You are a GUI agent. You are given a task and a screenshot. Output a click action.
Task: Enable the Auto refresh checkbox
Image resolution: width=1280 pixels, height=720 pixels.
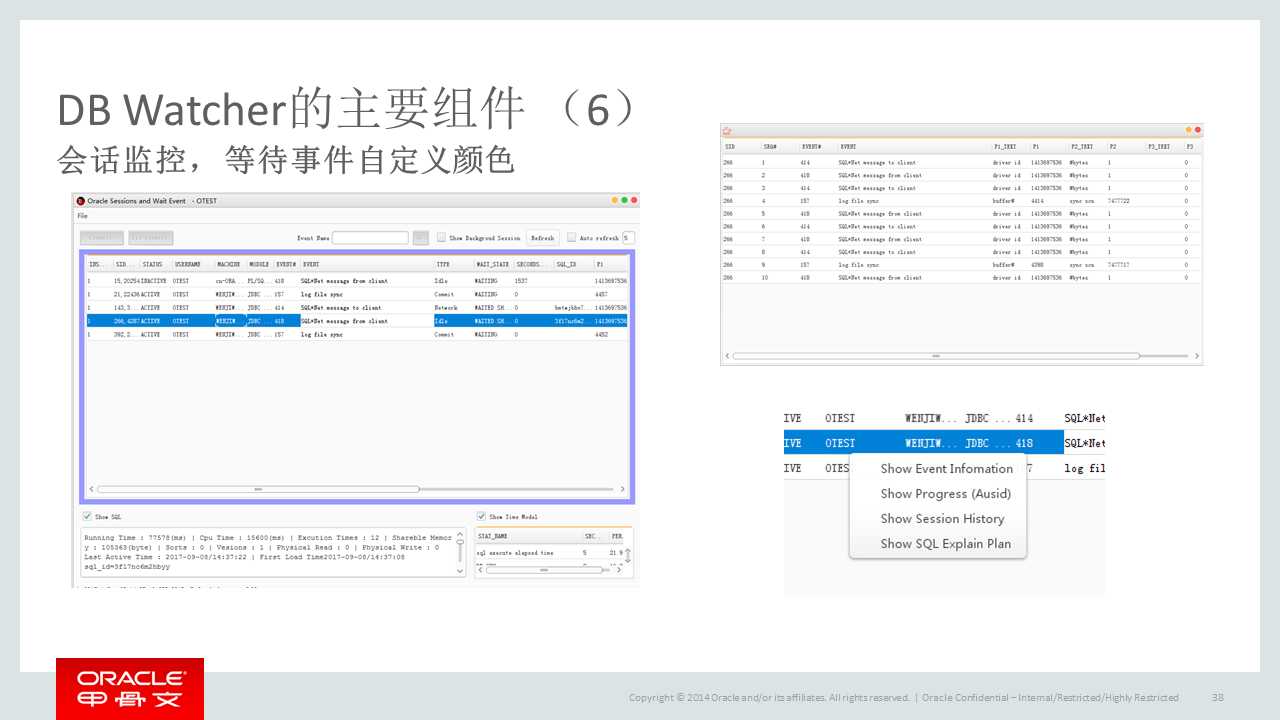click(571, 238)
